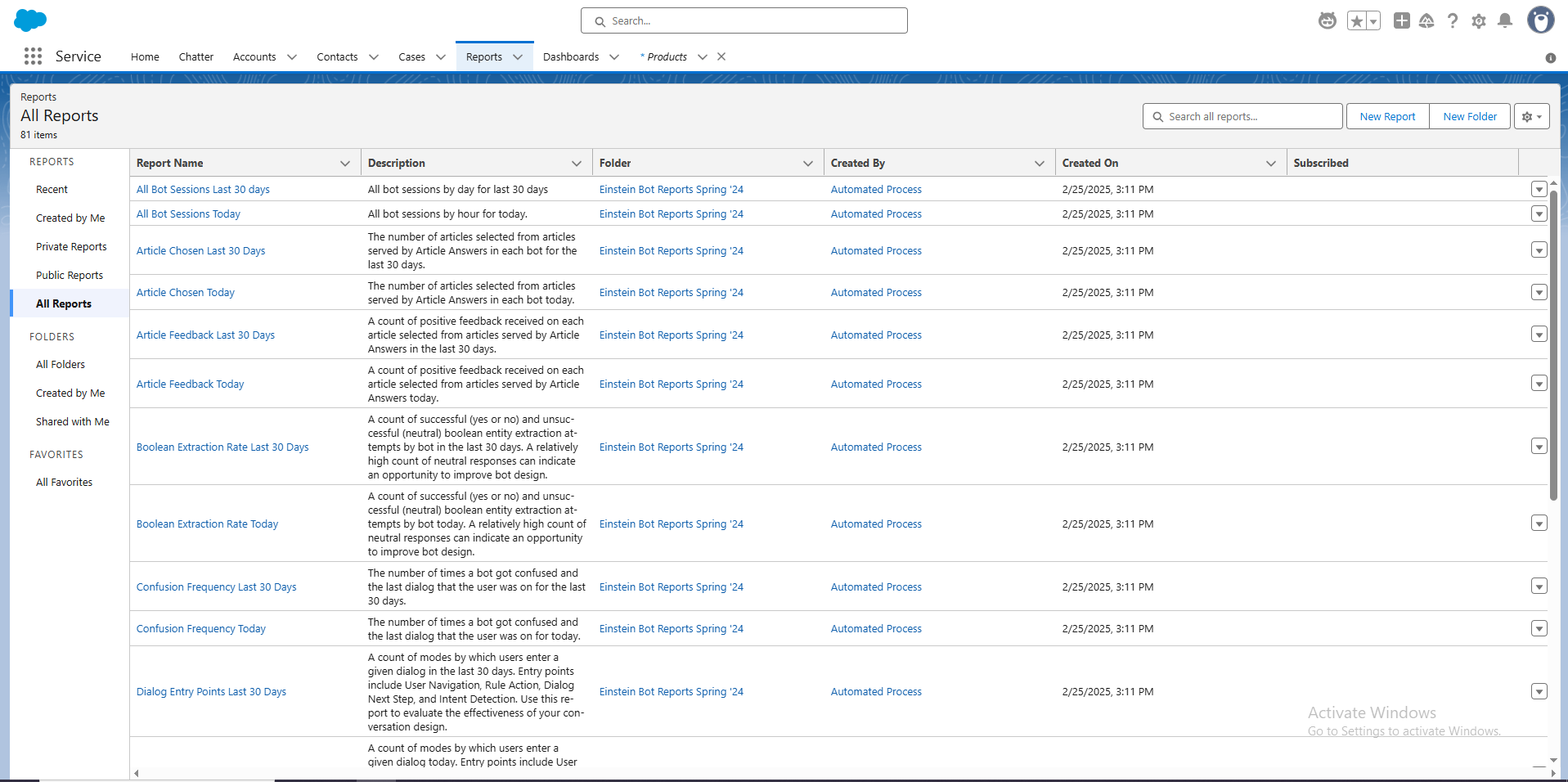Open the Help question mark icon
Image resolution: width=1568 pixels, height=782 pixels.
point(1453,20)
